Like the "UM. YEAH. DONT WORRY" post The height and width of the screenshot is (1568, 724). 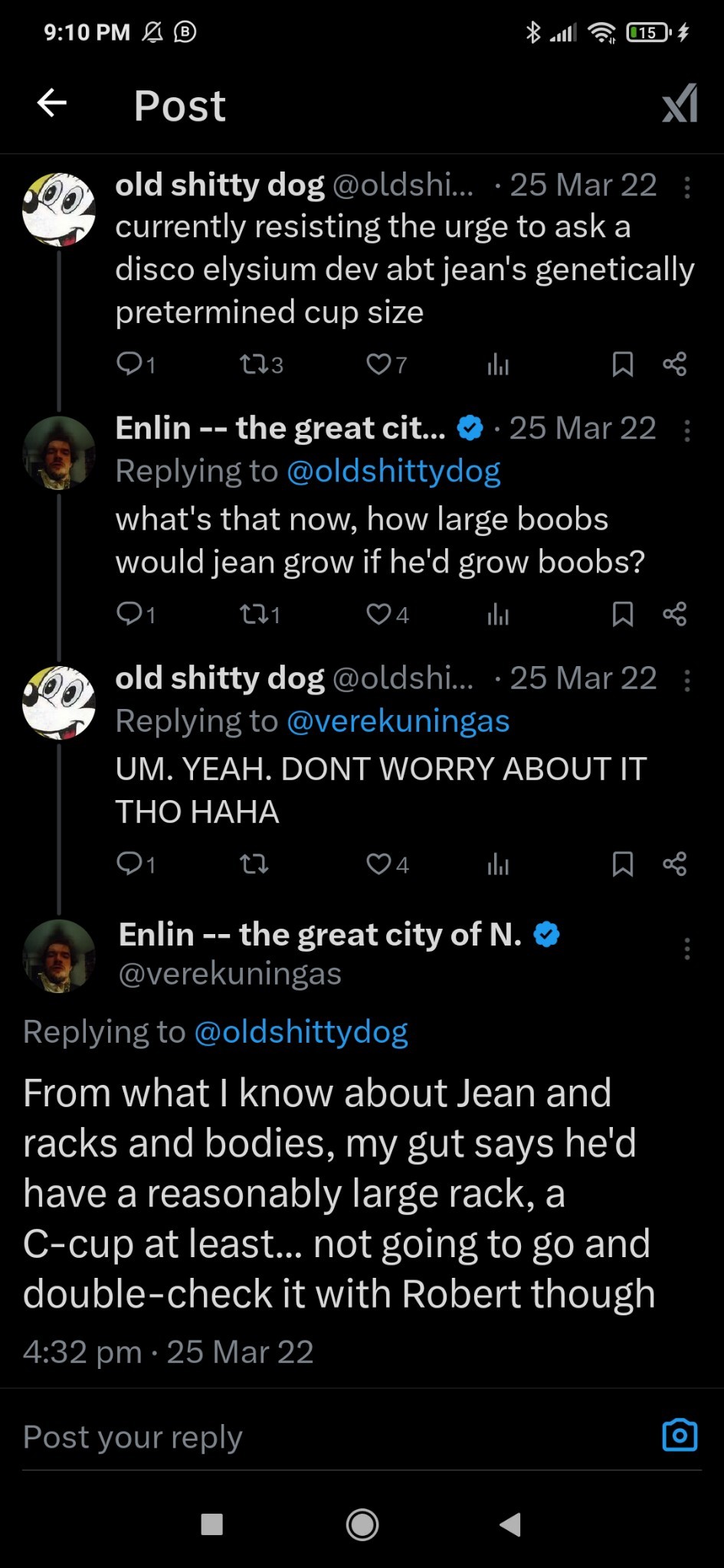[x=379, y=864]
